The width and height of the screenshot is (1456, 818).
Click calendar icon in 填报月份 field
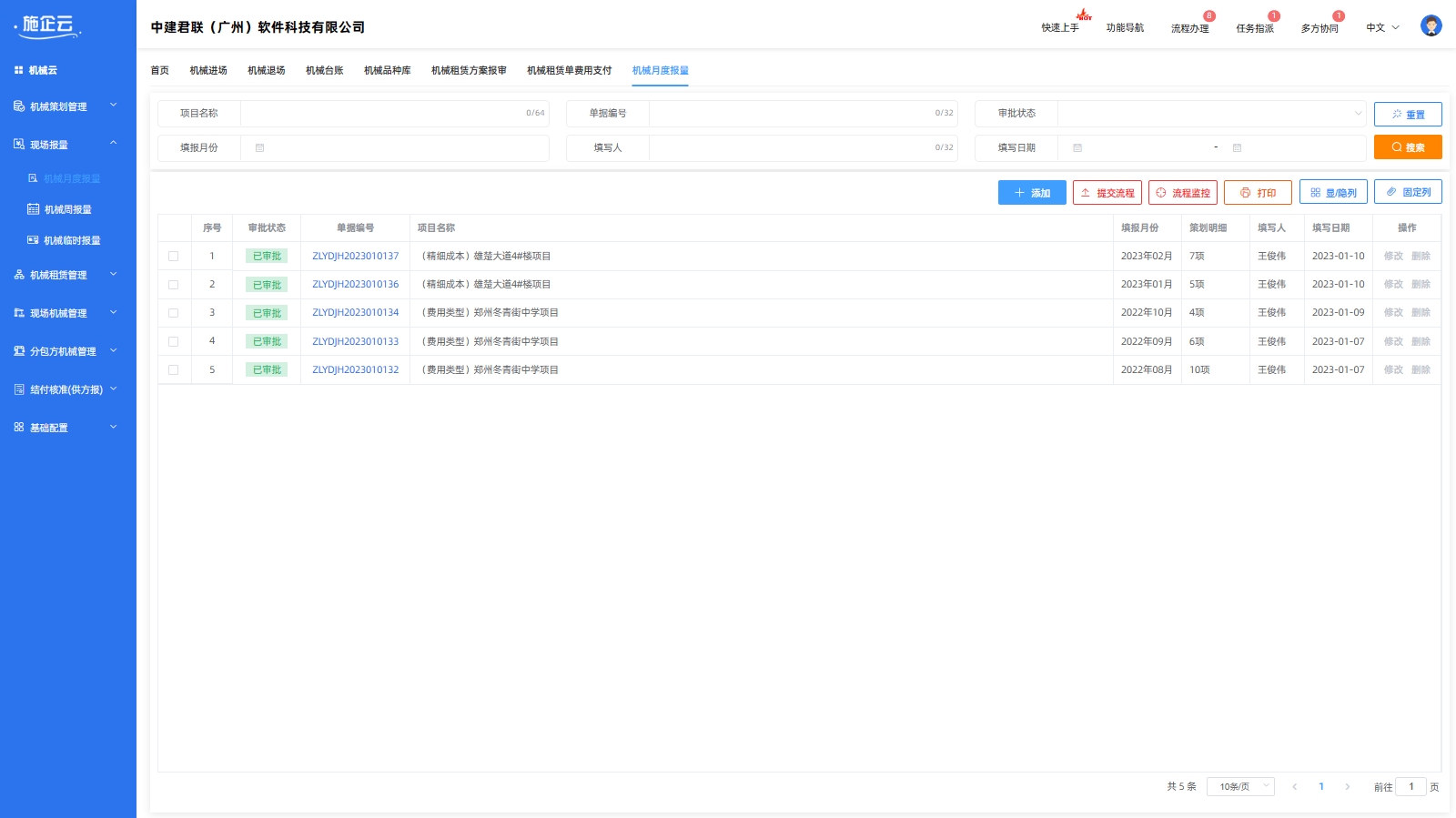pos(259,148)
